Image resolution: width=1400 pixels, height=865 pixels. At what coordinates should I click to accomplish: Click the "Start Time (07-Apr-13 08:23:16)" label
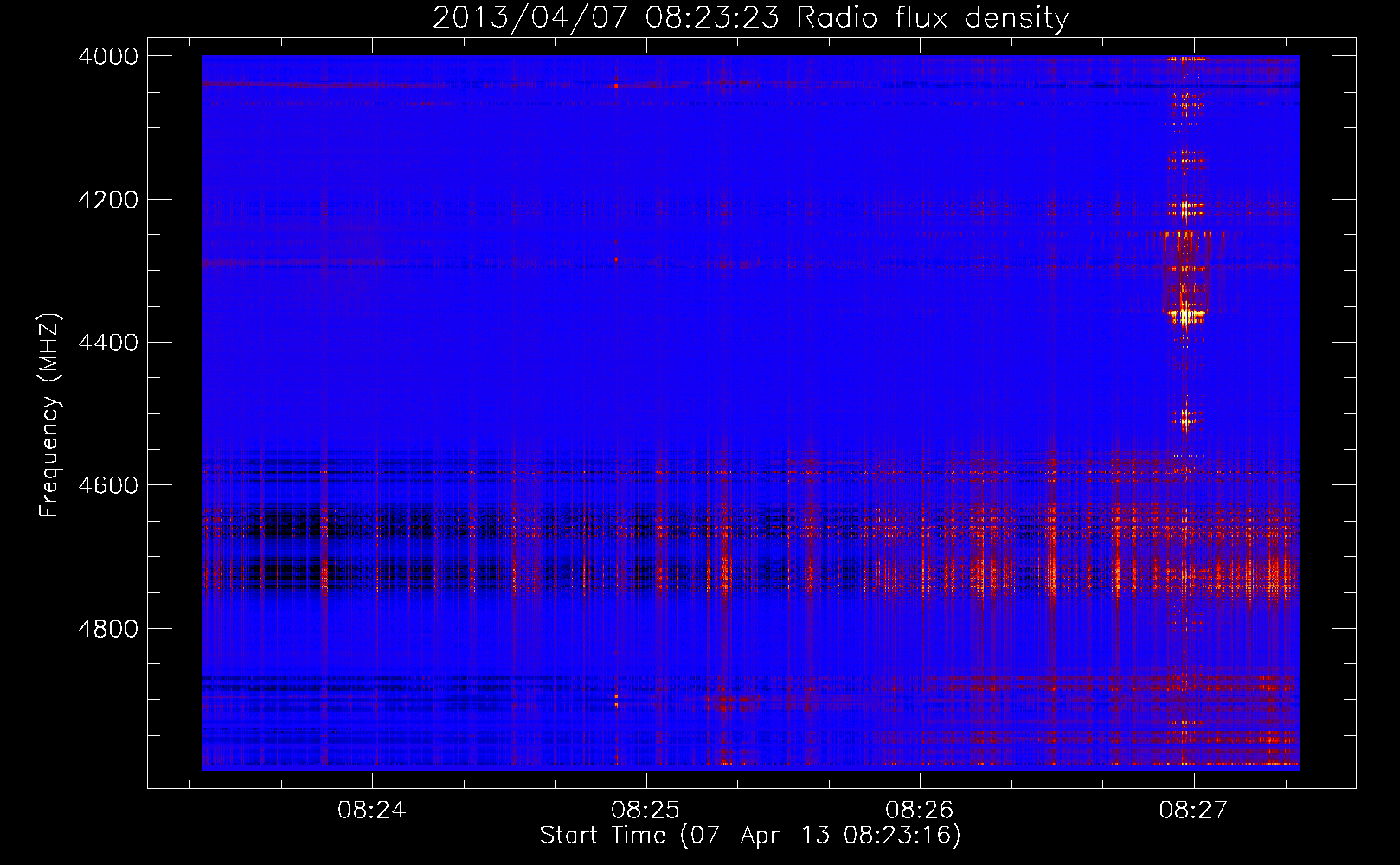[x=750, y=836]
